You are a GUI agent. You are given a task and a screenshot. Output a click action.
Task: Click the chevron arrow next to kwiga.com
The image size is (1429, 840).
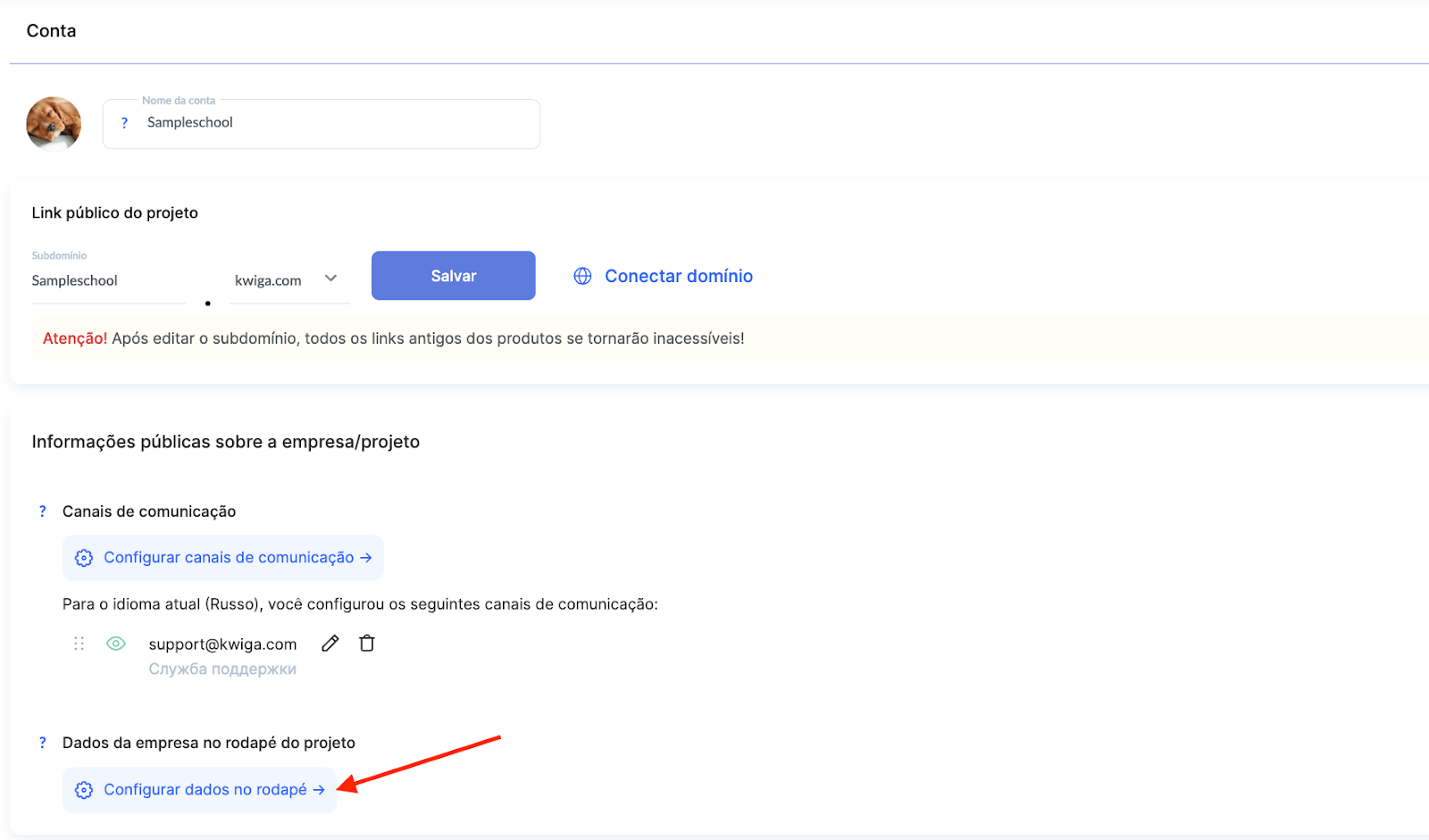[x=331, y=279]
